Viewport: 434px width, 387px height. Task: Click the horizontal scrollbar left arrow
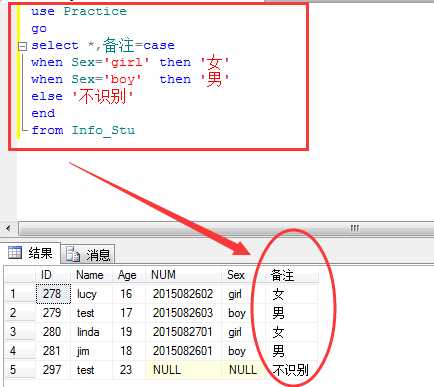8,228
